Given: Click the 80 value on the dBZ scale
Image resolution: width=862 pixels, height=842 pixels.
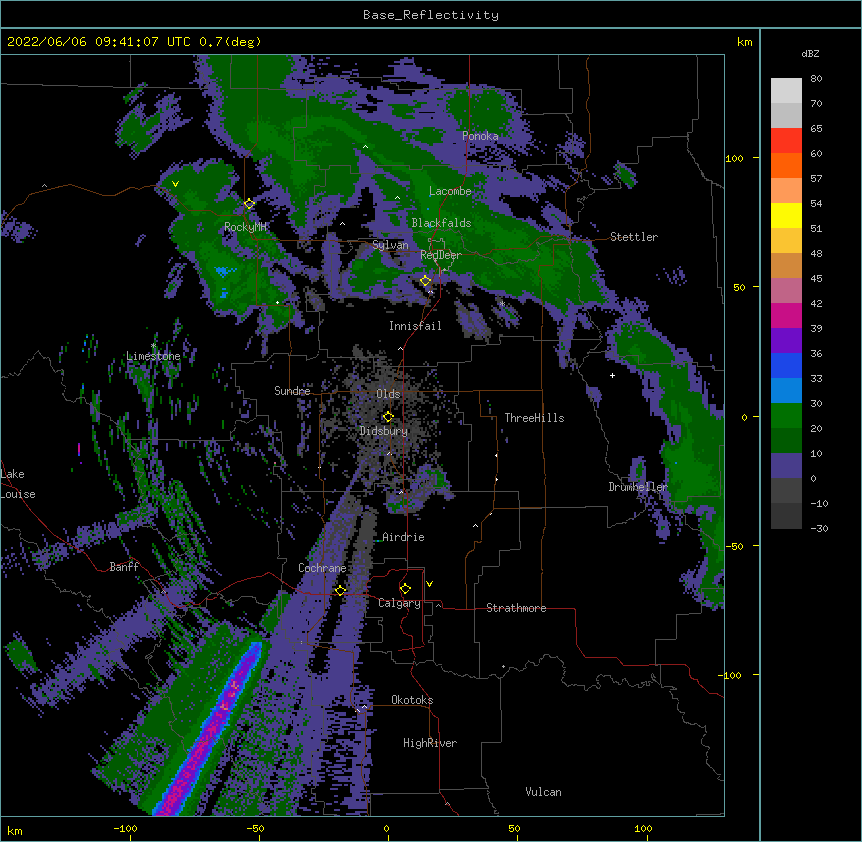Looking at the screenshot, I should (x=816, y=79).
